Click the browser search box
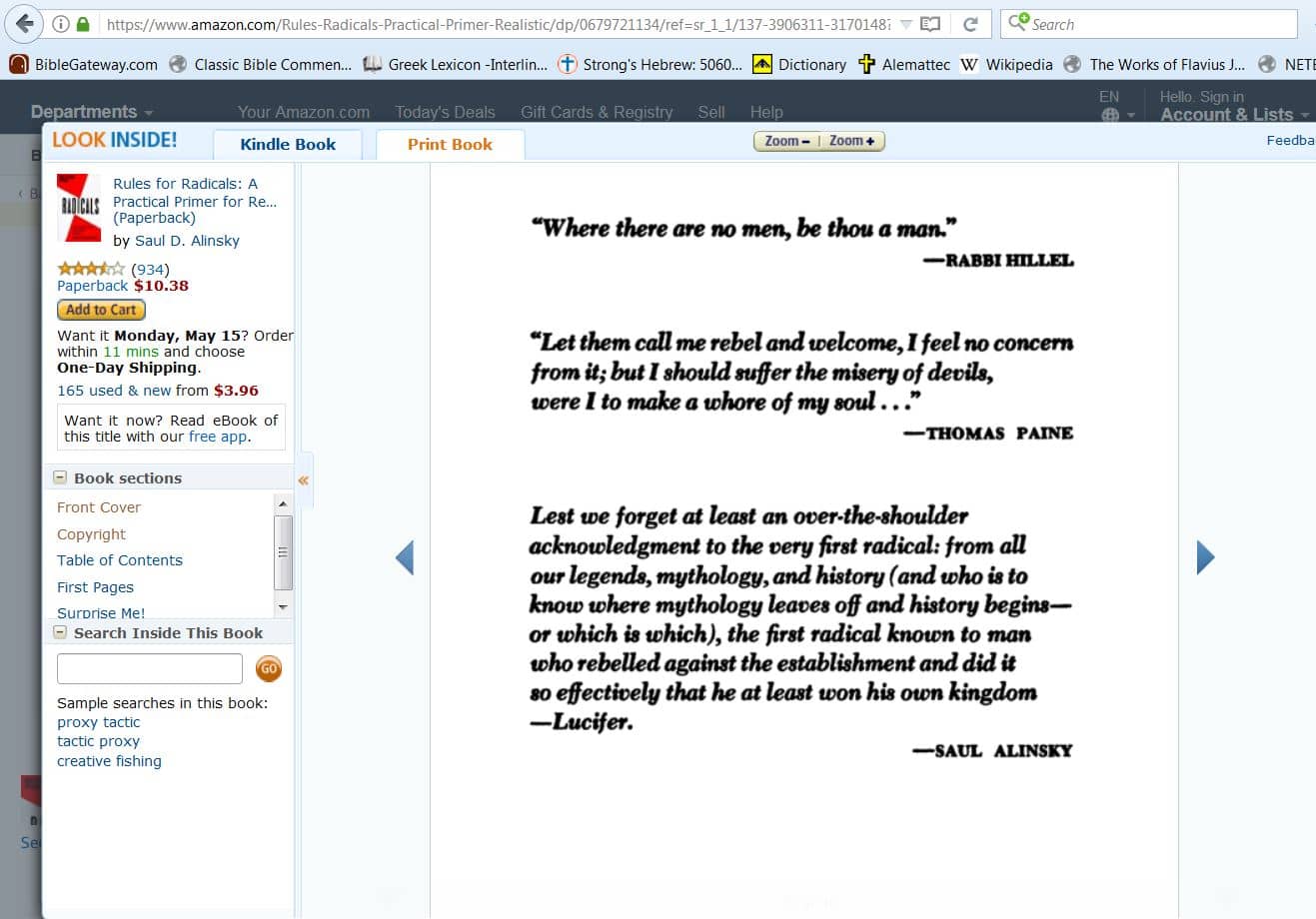The image size is (1316, 919). [x=1149, y=24]
